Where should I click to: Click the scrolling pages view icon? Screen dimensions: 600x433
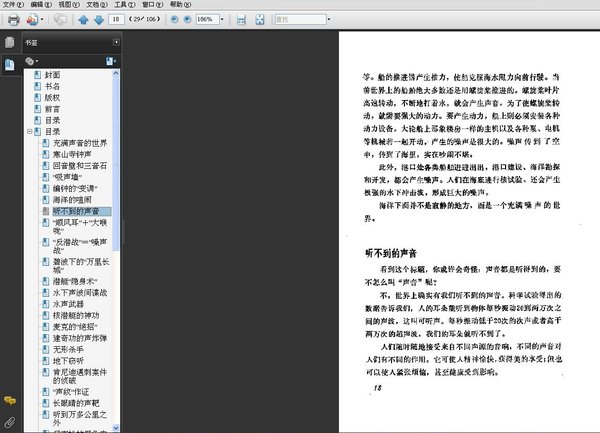point(241,19)
